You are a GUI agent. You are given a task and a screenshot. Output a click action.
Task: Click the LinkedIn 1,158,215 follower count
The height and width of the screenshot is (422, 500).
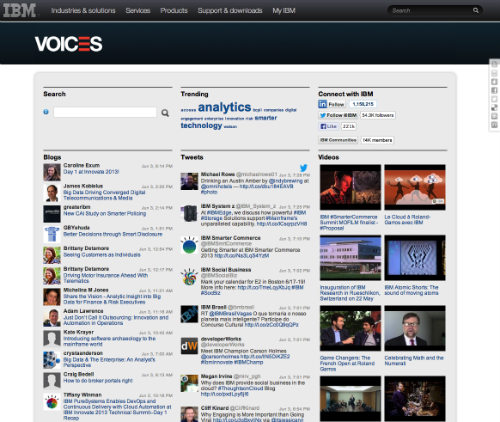point(363,104)
